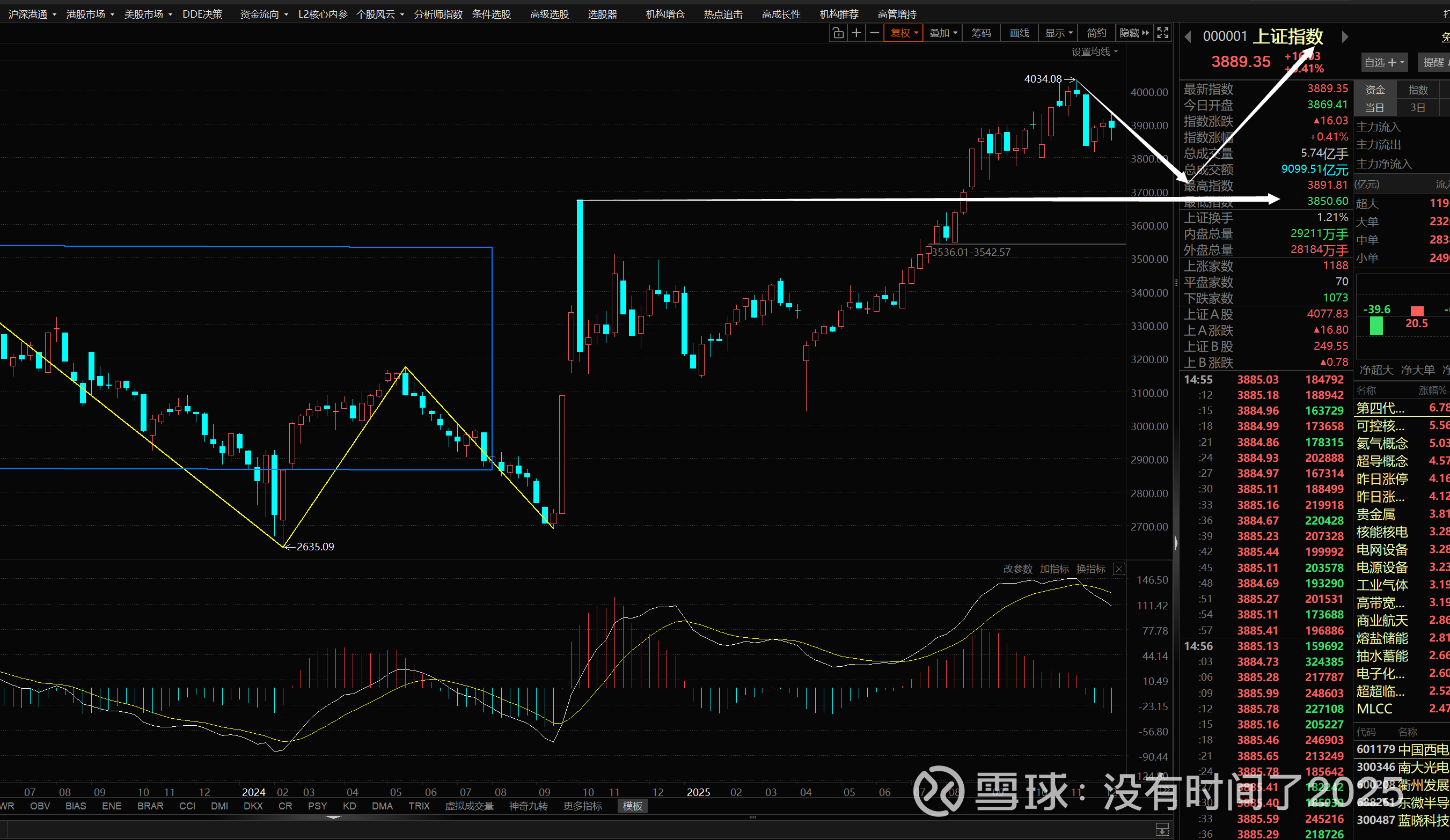Go to previous stock arrow
The height and width of the screenshot is (840, 1450).
pos(1188,37)
